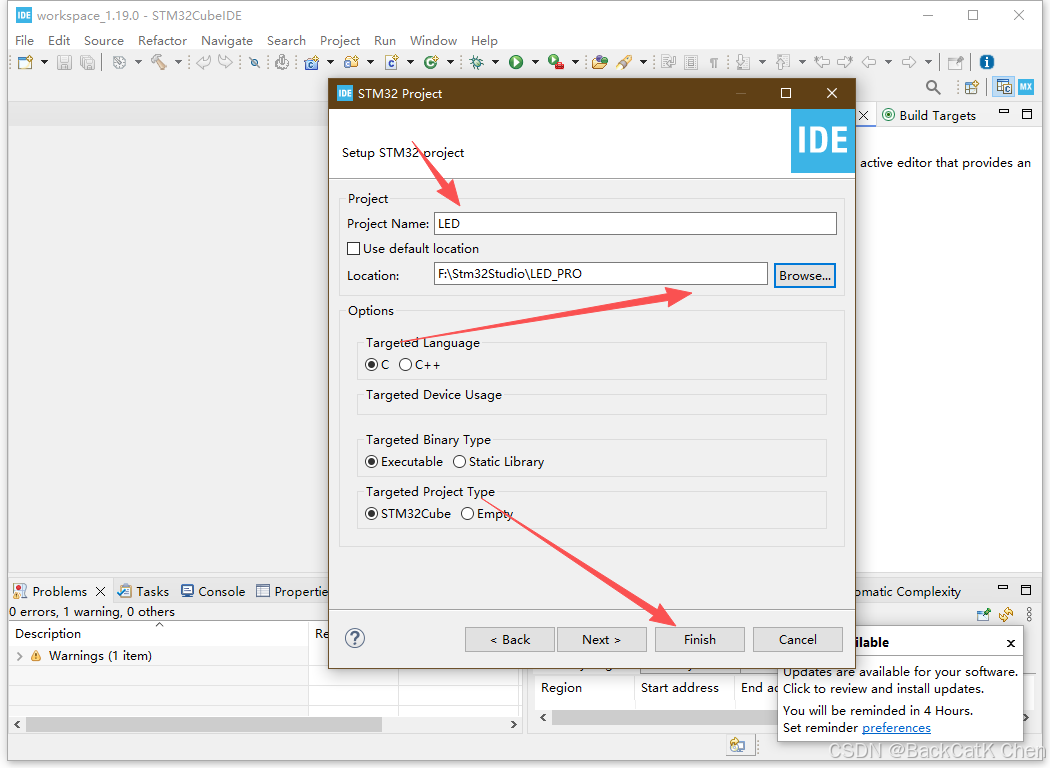Viewport: 1050px width, 768px height.
Task: Click the < Back button
Action: [510, 639]
